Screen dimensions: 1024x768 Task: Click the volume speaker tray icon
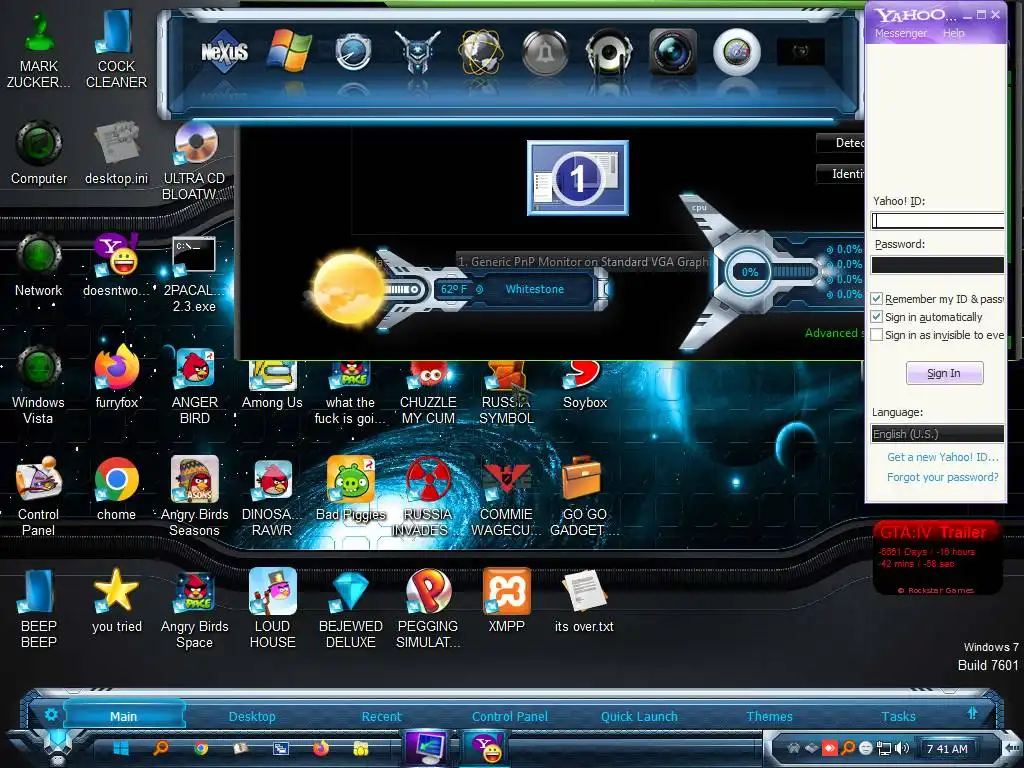point(902,748)
